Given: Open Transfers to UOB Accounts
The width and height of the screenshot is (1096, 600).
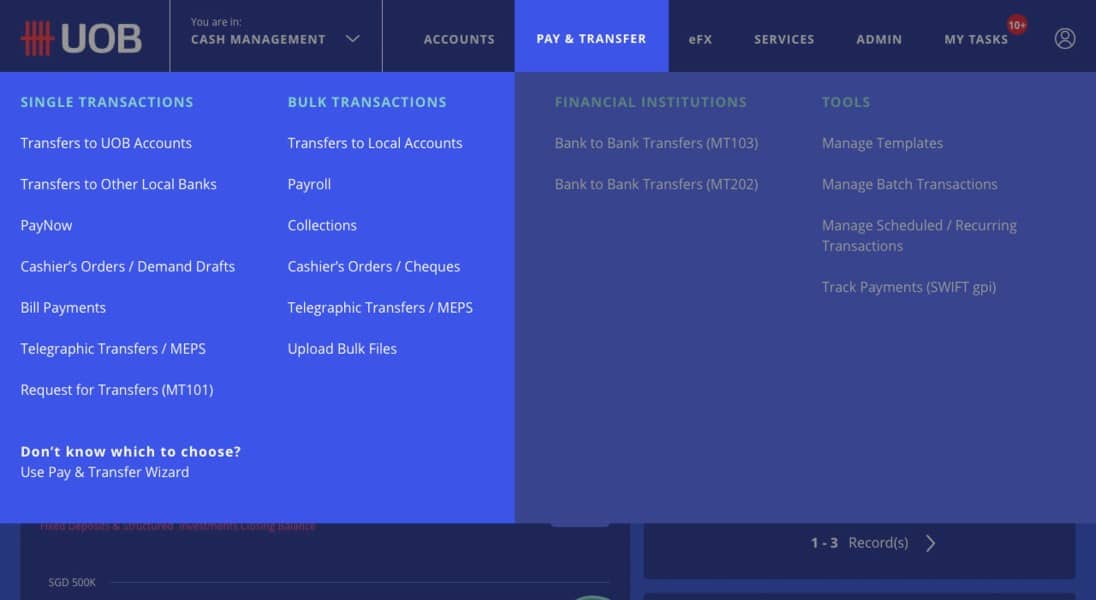Looking at the screenshot, I should click(106, 143).
